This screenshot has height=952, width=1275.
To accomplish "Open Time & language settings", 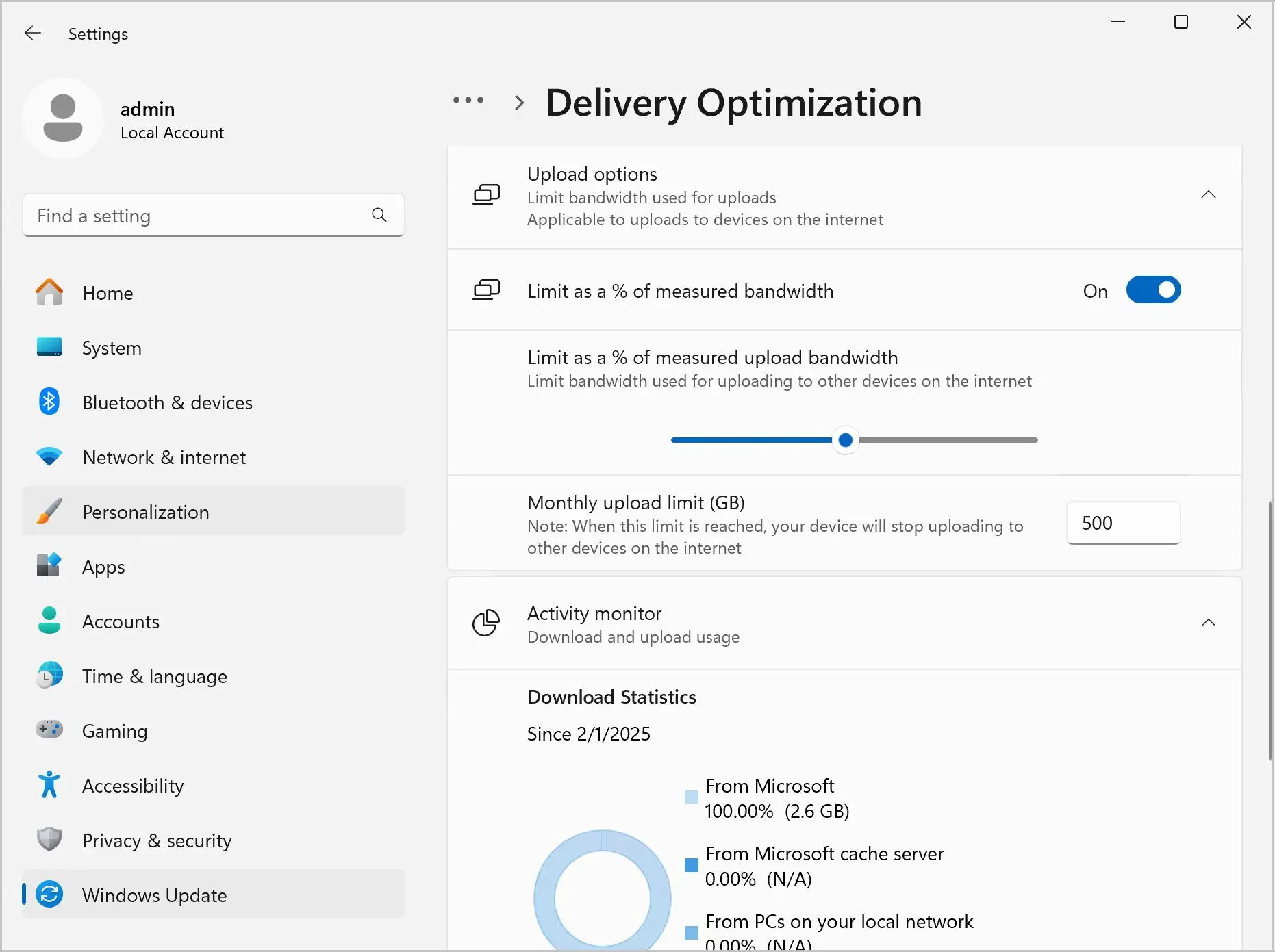I will tap(214, 676).
